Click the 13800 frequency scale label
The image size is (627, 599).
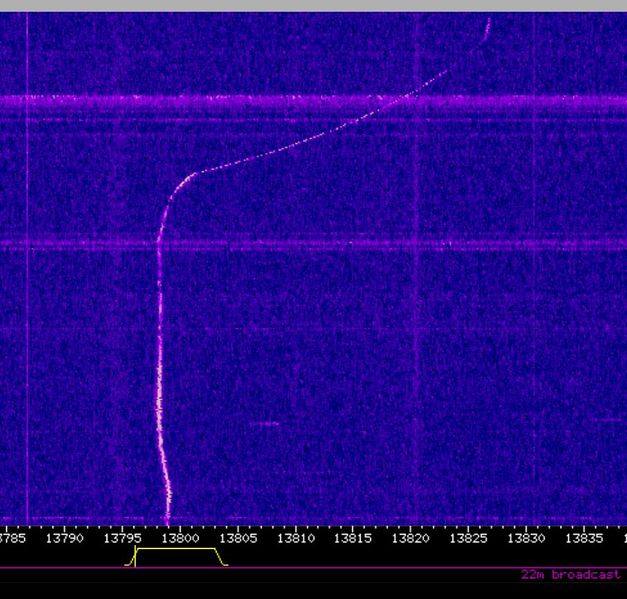pyautogui.click(x=180, y=538)
